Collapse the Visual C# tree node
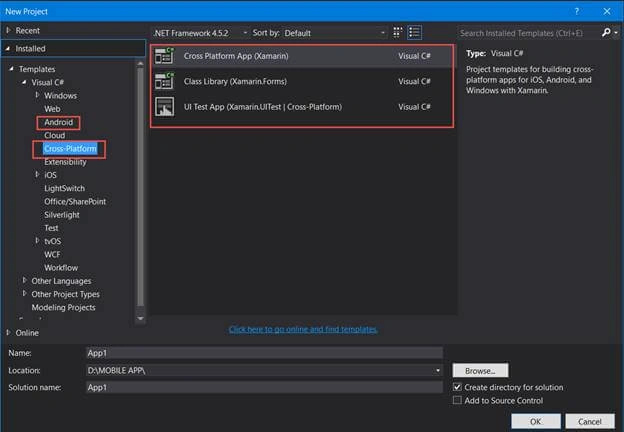 (24, 82)
